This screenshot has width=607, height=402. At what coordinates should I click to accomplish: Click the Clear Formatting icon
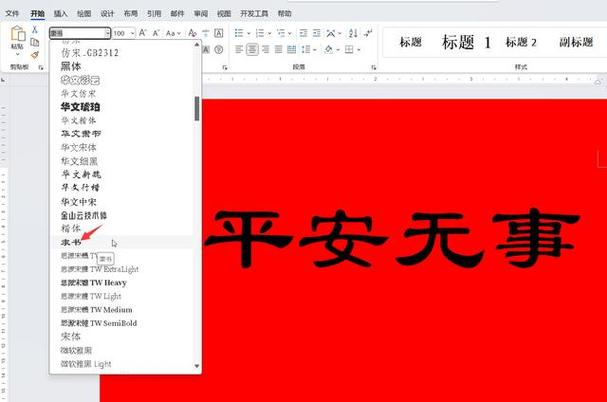pos(192,33)
